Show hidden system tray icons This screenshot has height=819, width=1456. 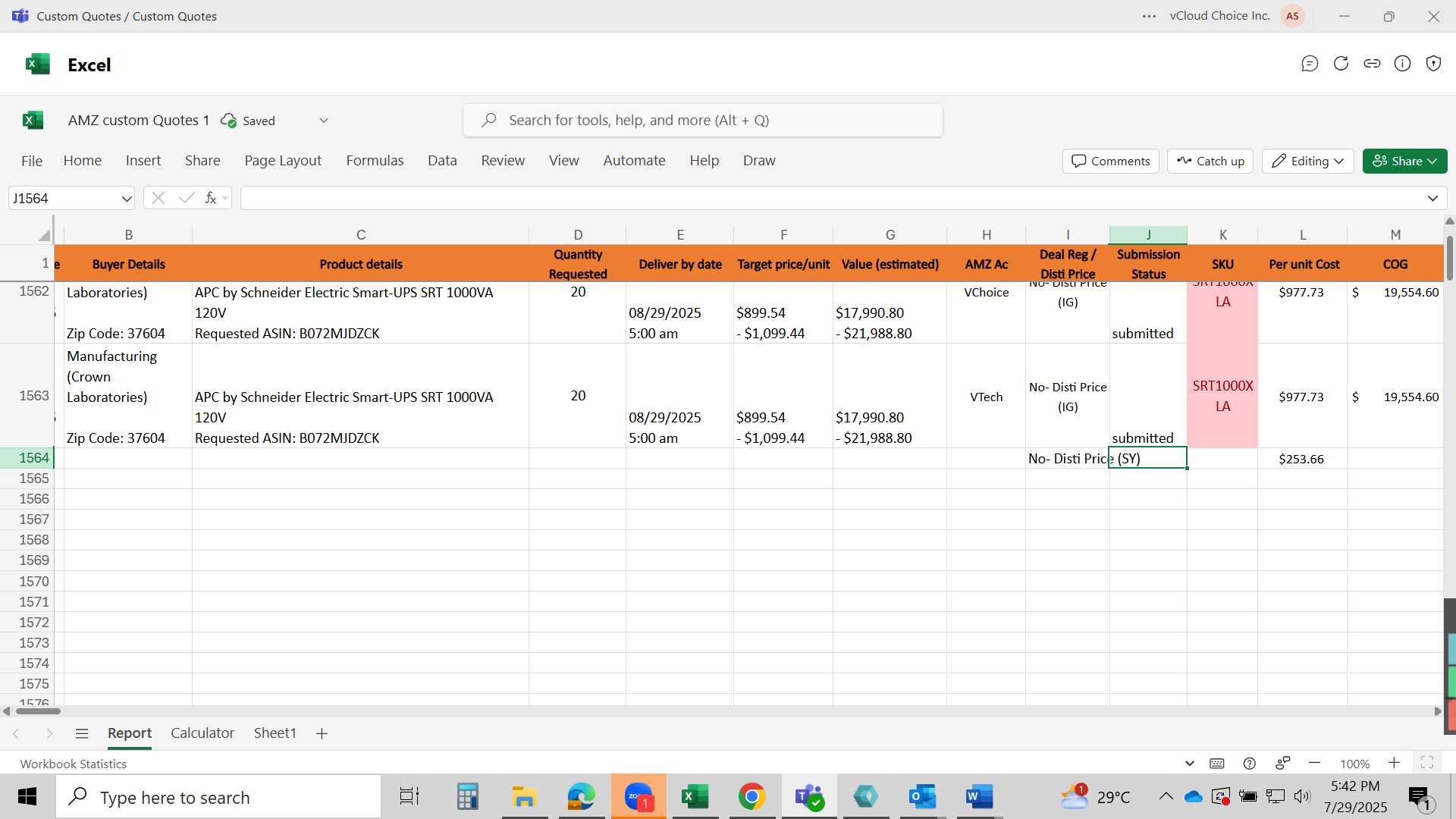1166,796
